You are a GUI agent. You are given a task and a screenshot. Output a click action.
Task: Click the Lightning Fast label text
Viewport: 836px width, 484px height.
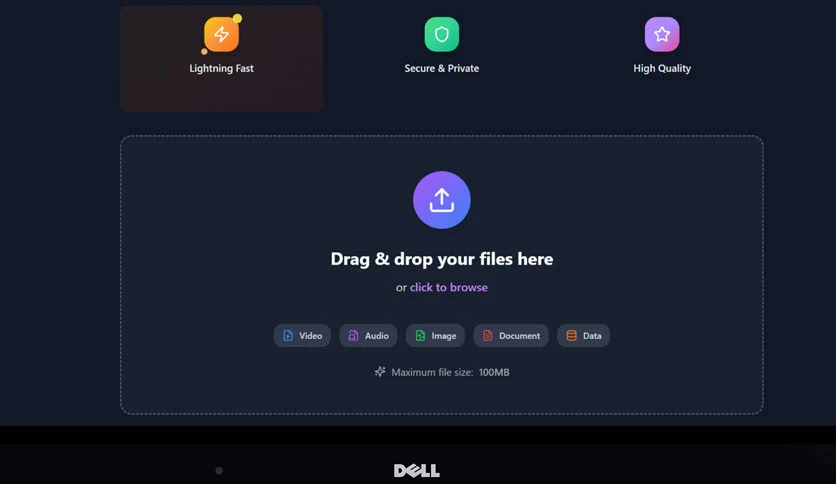point(221,69)
